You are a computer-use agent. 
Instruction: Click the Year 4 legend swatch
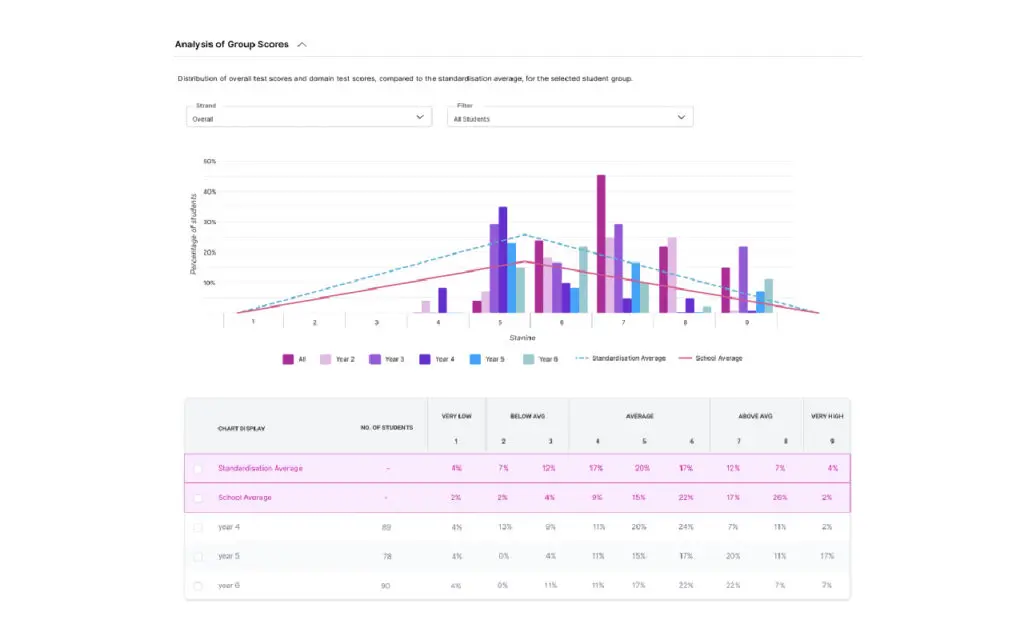(425, 359)
